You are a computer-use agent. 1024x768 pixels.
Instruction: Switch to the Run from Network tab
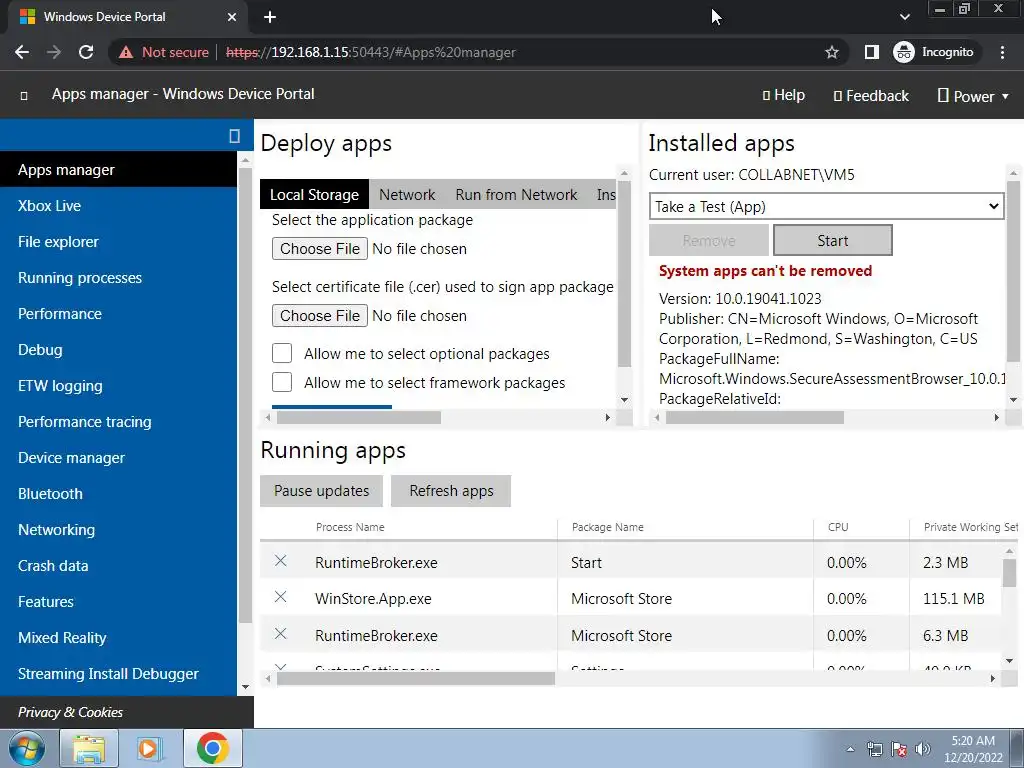pyautogui.click(x=516, y=195)
